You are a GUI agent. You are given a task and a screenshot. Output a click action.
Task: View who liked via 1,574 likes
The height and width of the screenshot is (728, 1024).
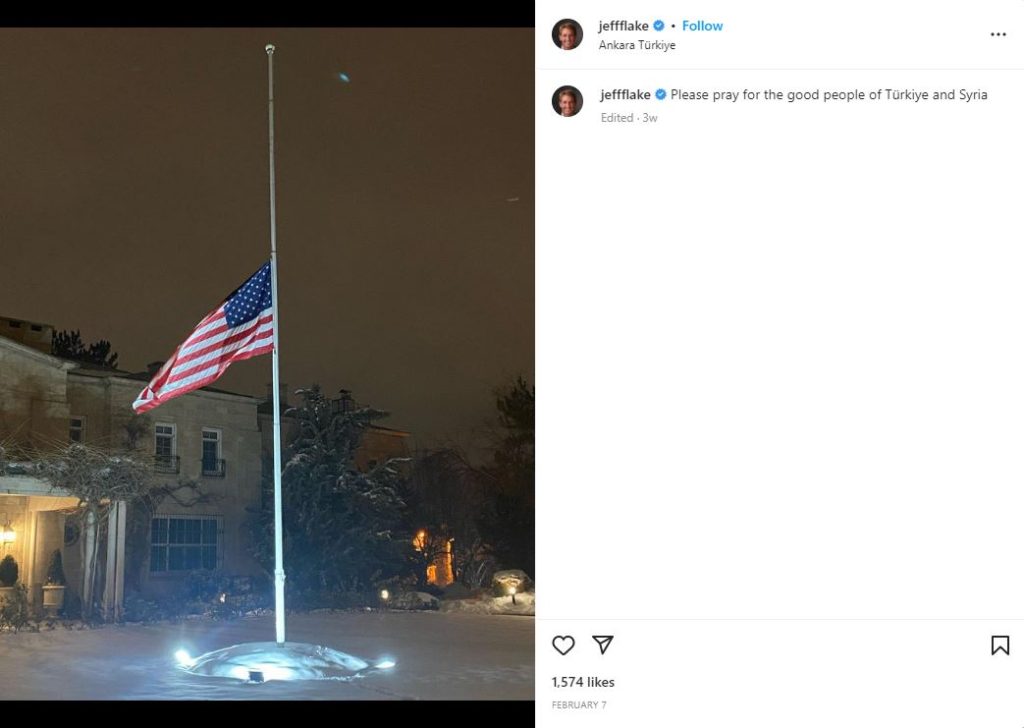tap(583, 682)
